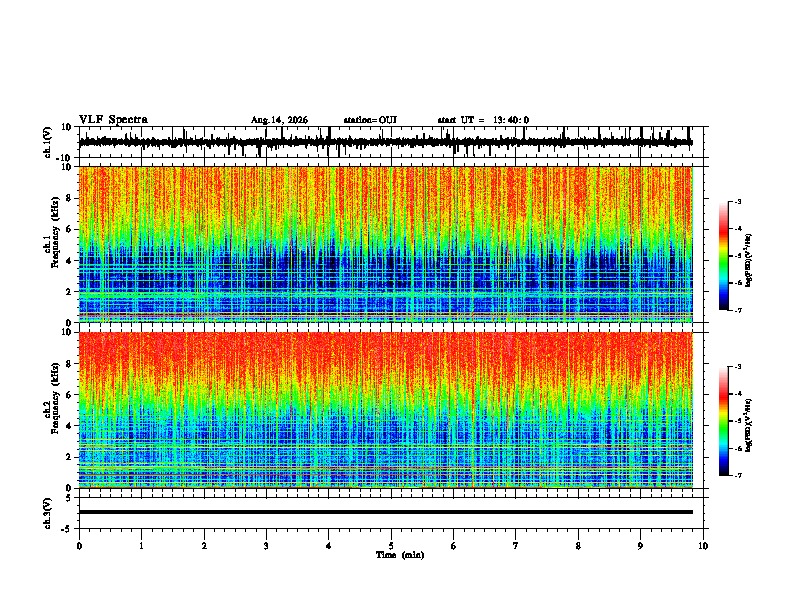Click the ch.1 waveform trace panel
Image resolution: width=792 pixels, height=612 pixels.
391,142
